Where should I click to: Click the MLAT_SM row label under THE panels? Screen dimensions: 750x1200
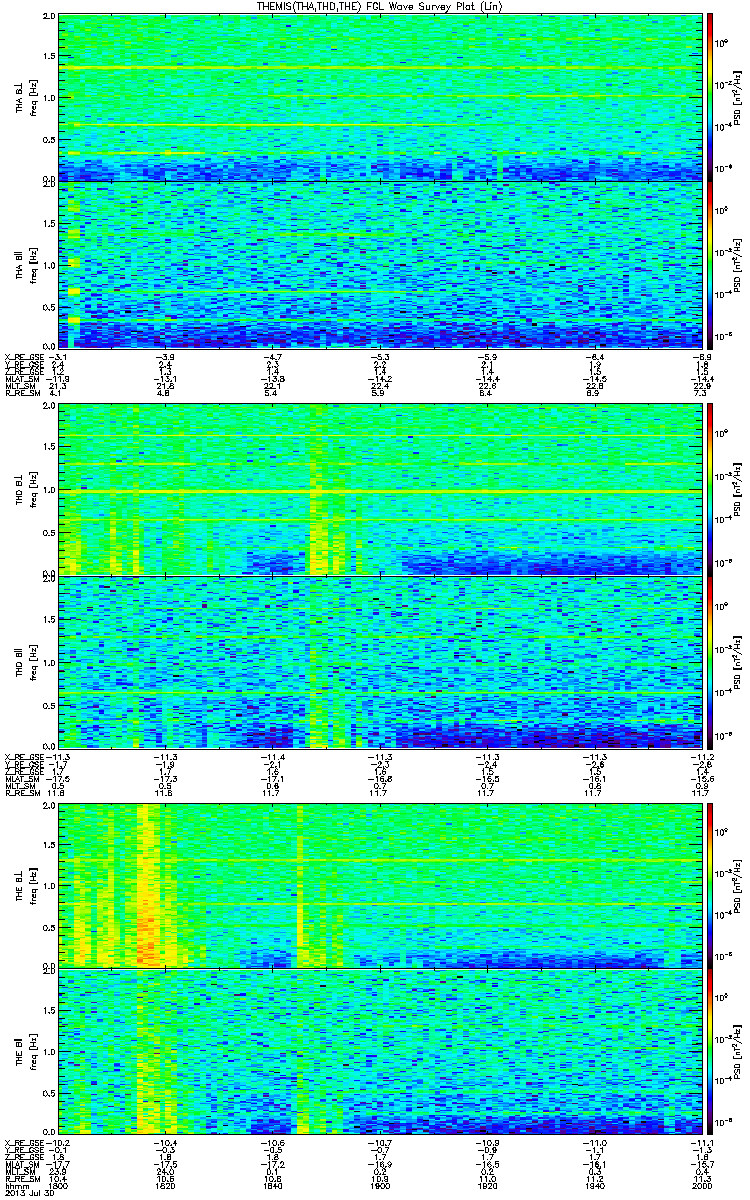pyautogui.click(x=24, y=1165)
